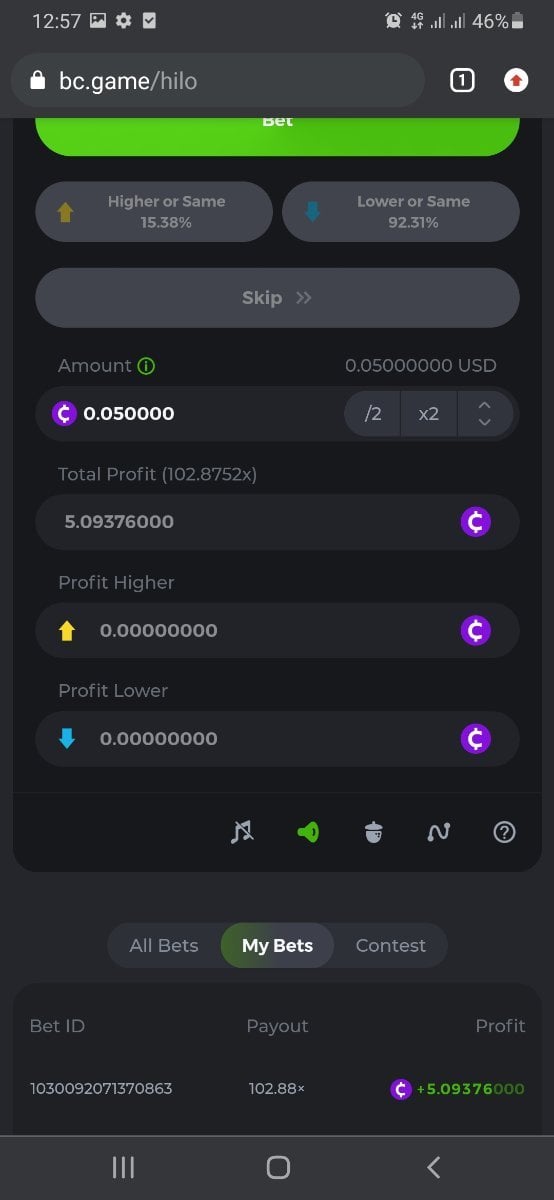Tap the browser update arrow icon

[x=516, y=81]
